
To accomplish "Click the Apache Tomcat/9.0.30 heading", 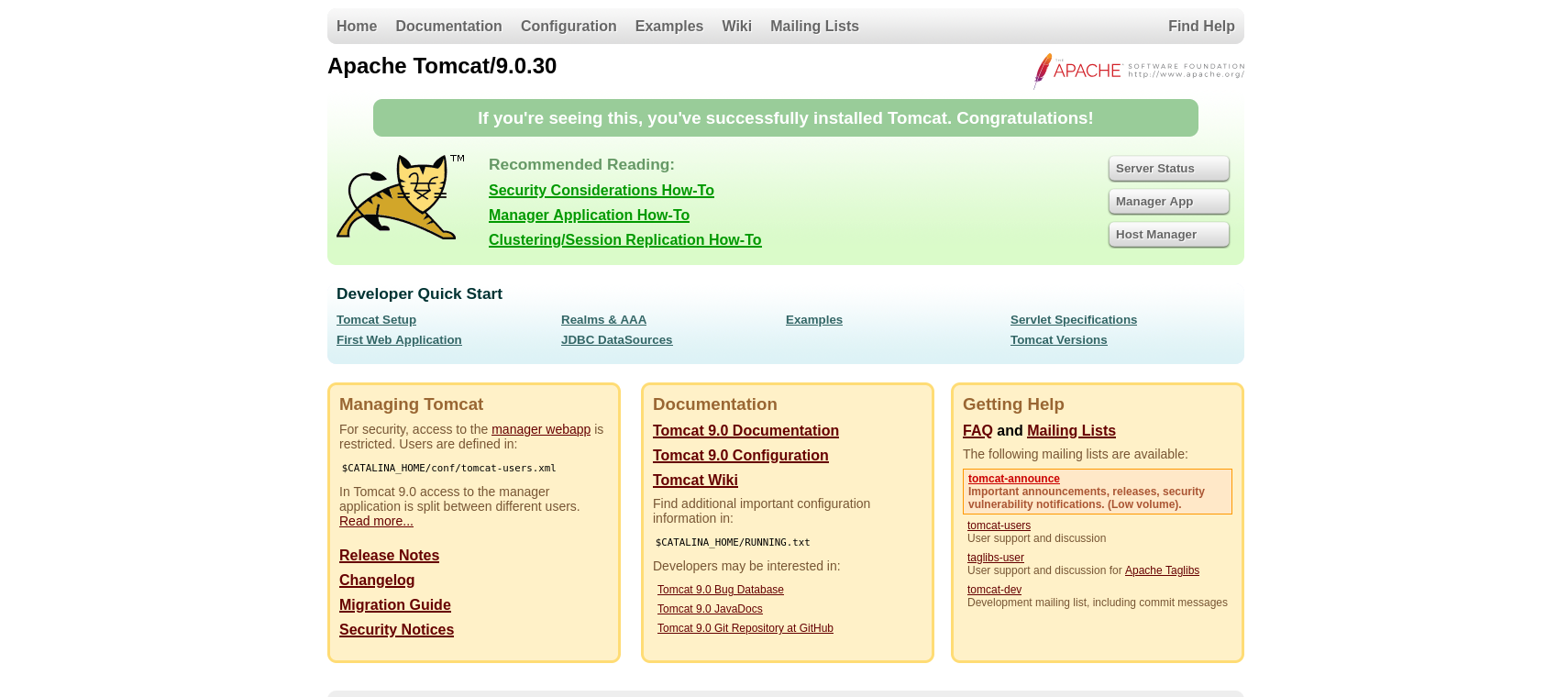I will click(x=442, y=66).
